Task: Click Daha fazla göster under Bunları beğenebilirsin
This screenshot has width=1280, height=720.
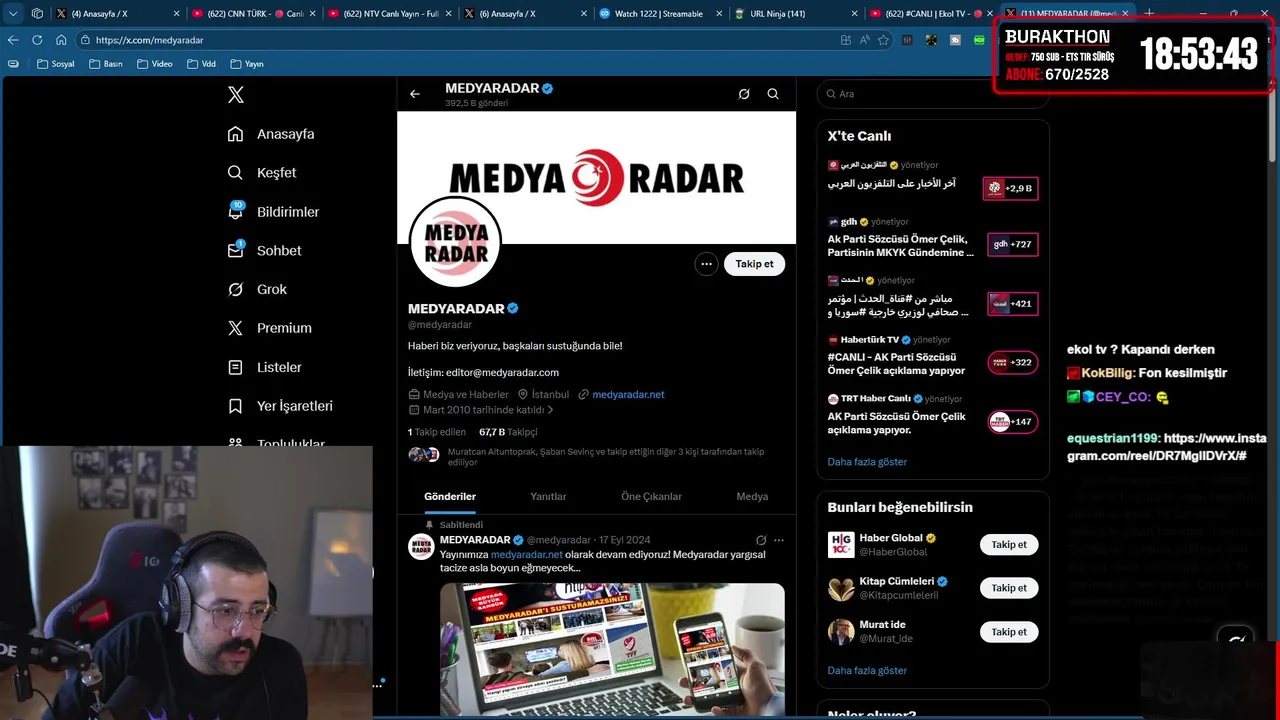Action: click(867, 671)
